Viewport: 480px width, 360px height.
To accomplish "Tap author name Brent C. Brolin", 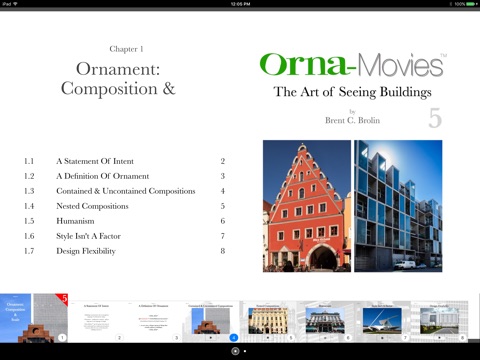I will point(353,120).
